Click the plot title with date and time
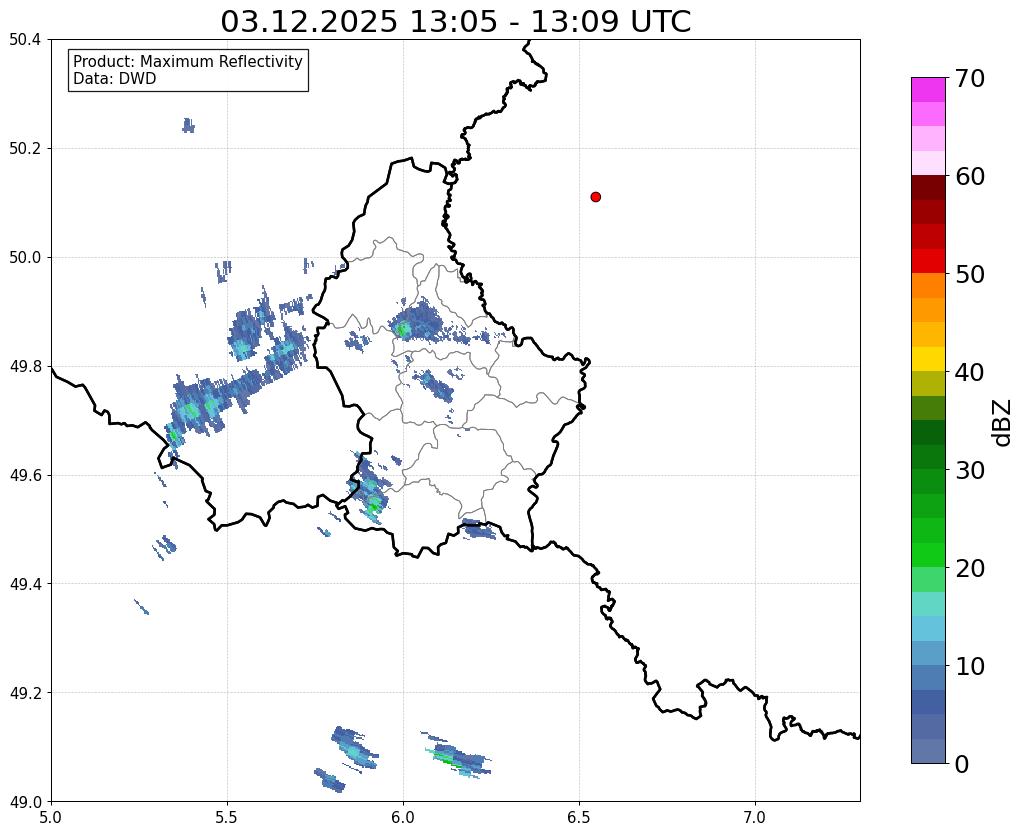 coord(455,22)
